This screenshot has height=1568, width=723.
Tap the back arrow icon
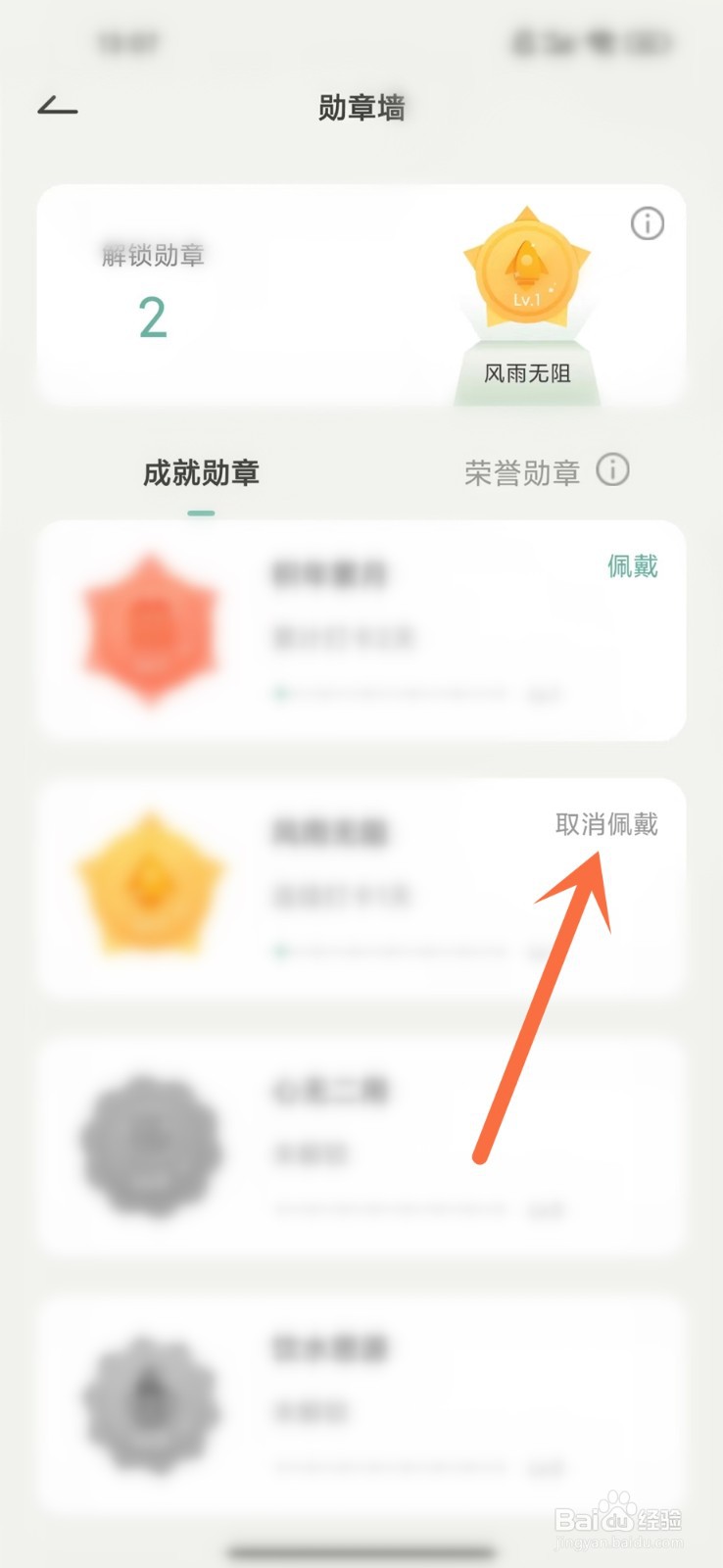click(x=57, y=106)
